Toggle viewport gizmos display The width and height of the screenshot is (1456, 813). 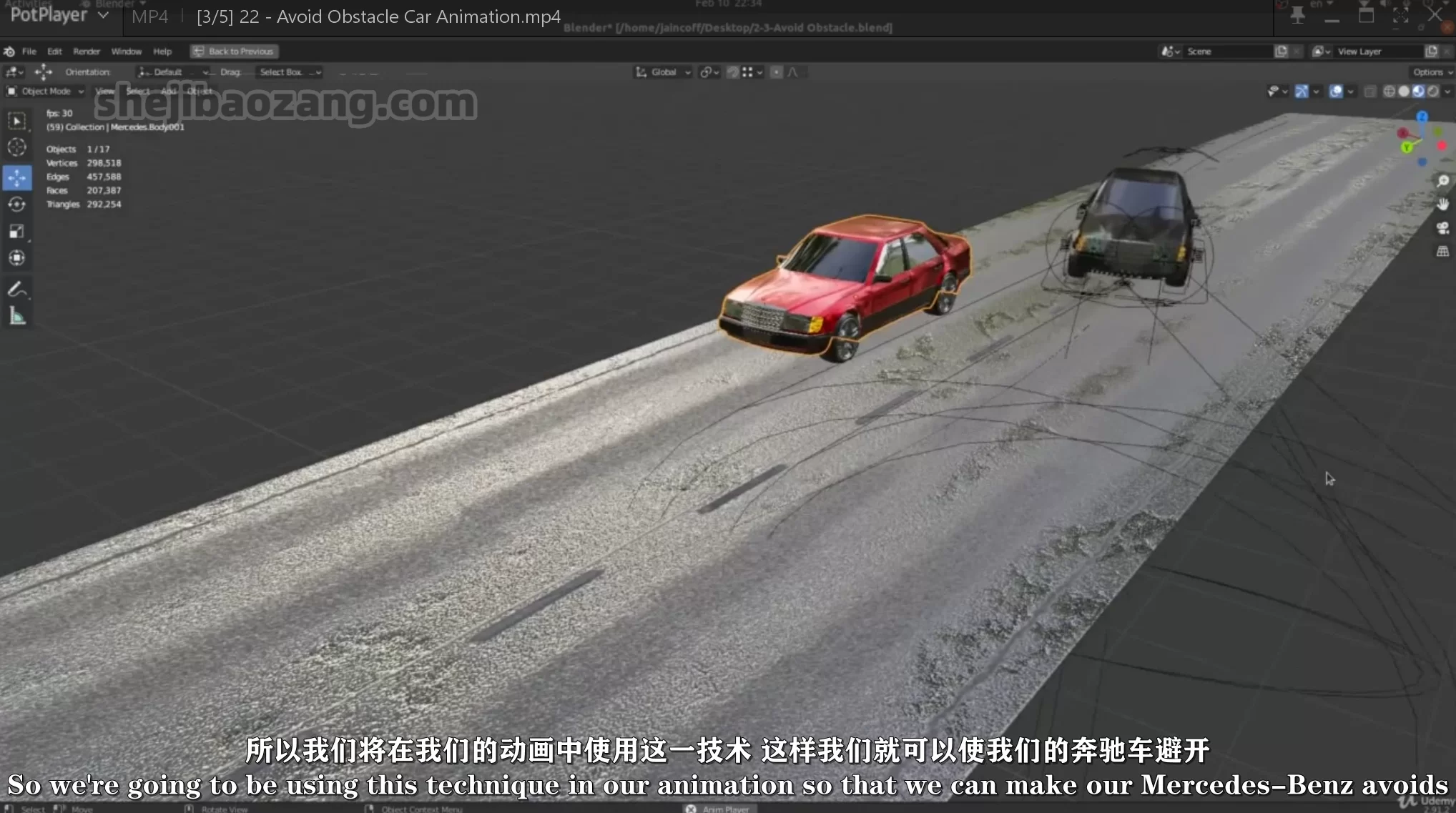[x=1302, y=92]
